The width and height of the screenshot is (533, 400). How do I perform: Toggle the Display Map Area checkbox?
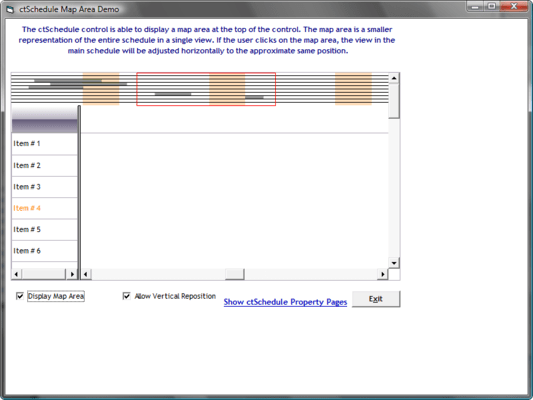pyautogui.click(x=20, y=296)
